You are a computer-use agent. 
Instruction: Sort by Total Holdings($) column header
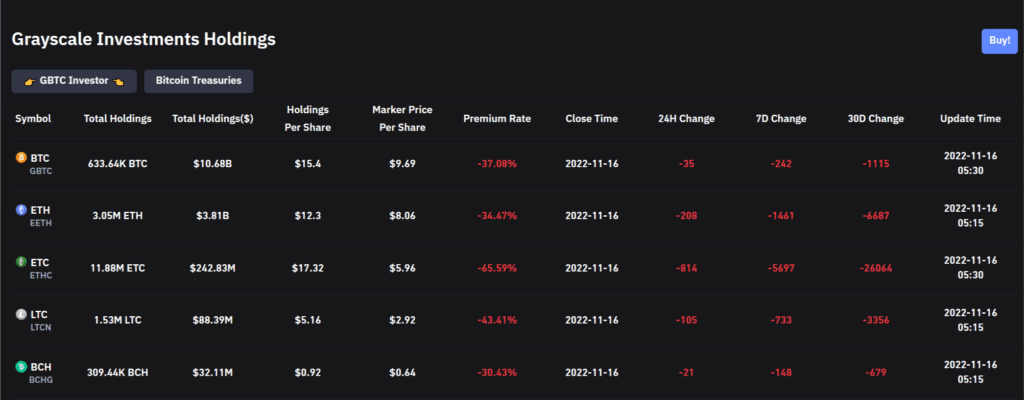tap(213, 119)
